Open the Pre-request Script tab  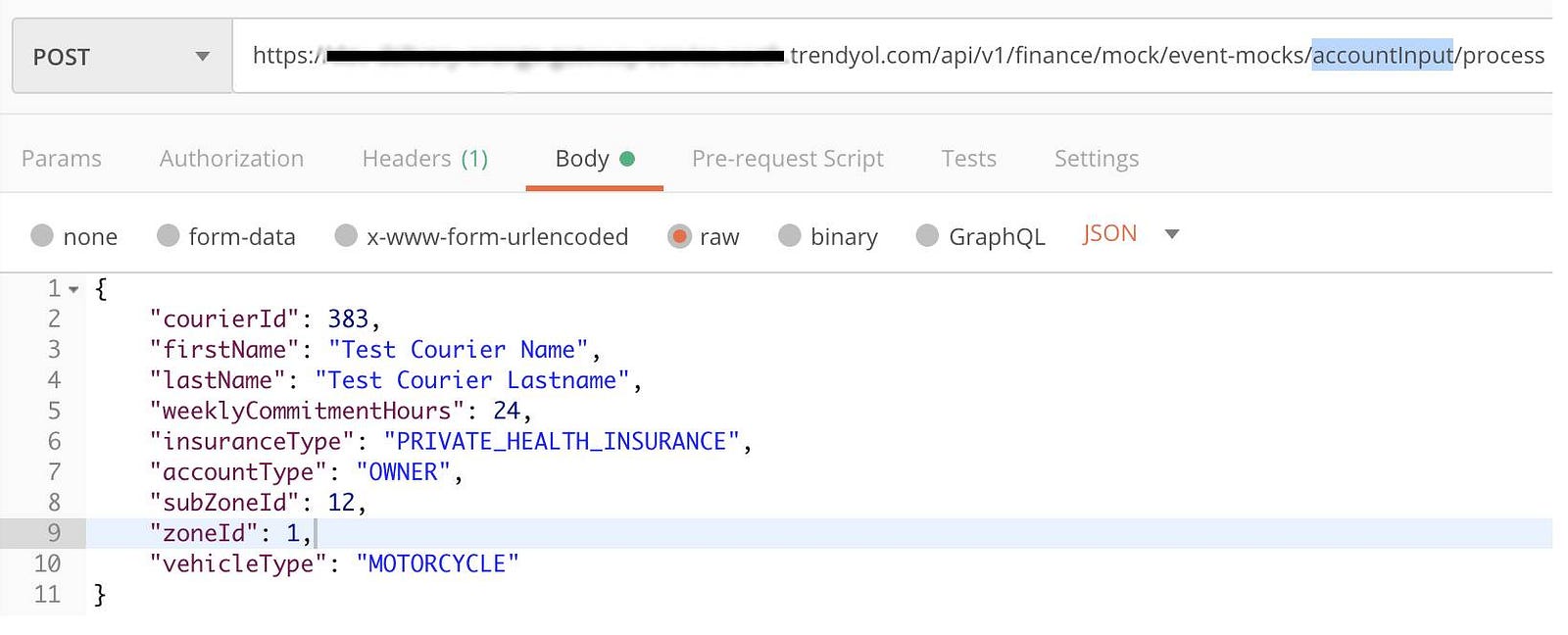[788, 159]
